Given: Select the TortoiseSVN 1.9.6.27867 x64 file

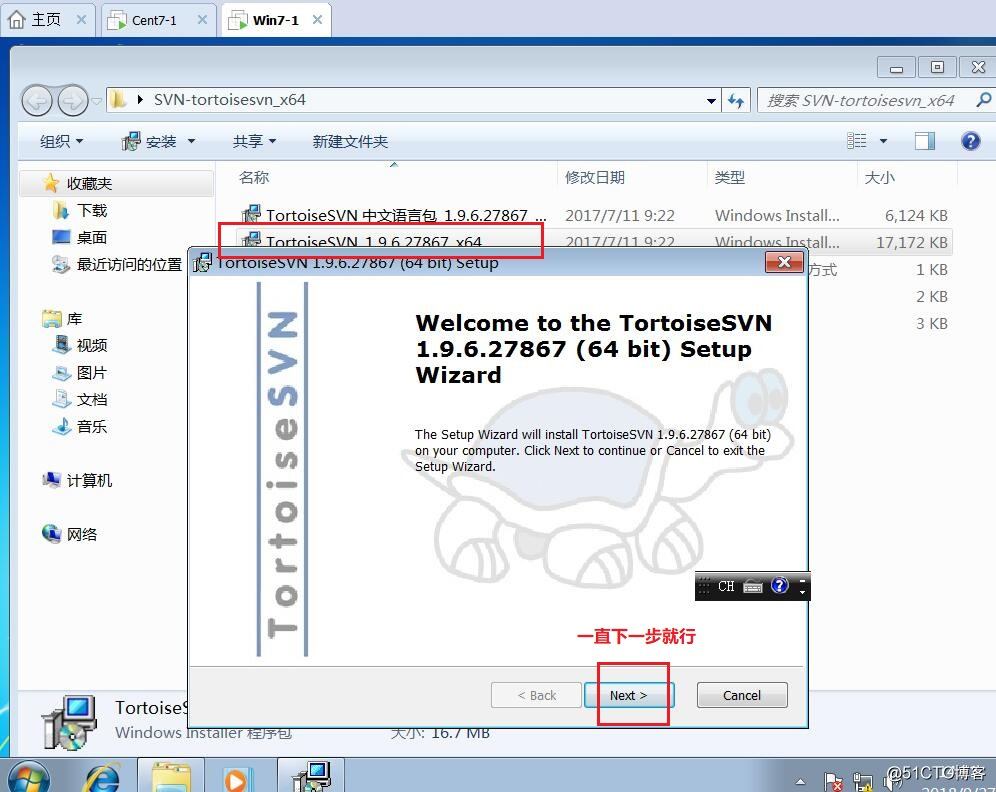Looking at the screenshot, I should click(x=594, y=240).
